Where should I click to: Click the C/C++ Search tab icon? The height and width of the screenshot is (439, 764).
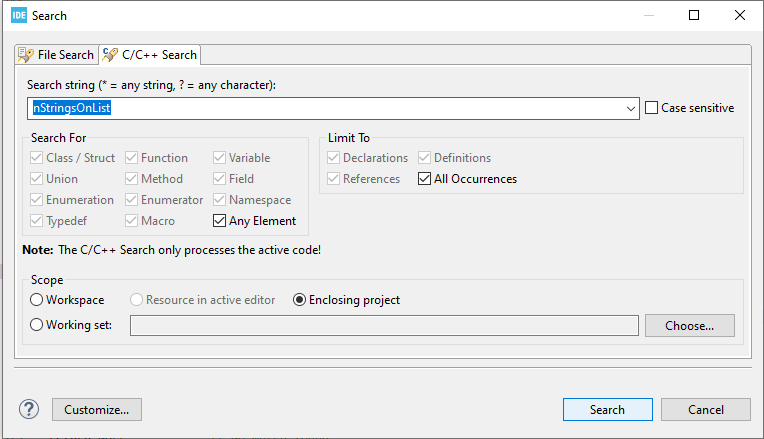pos(110,55)
